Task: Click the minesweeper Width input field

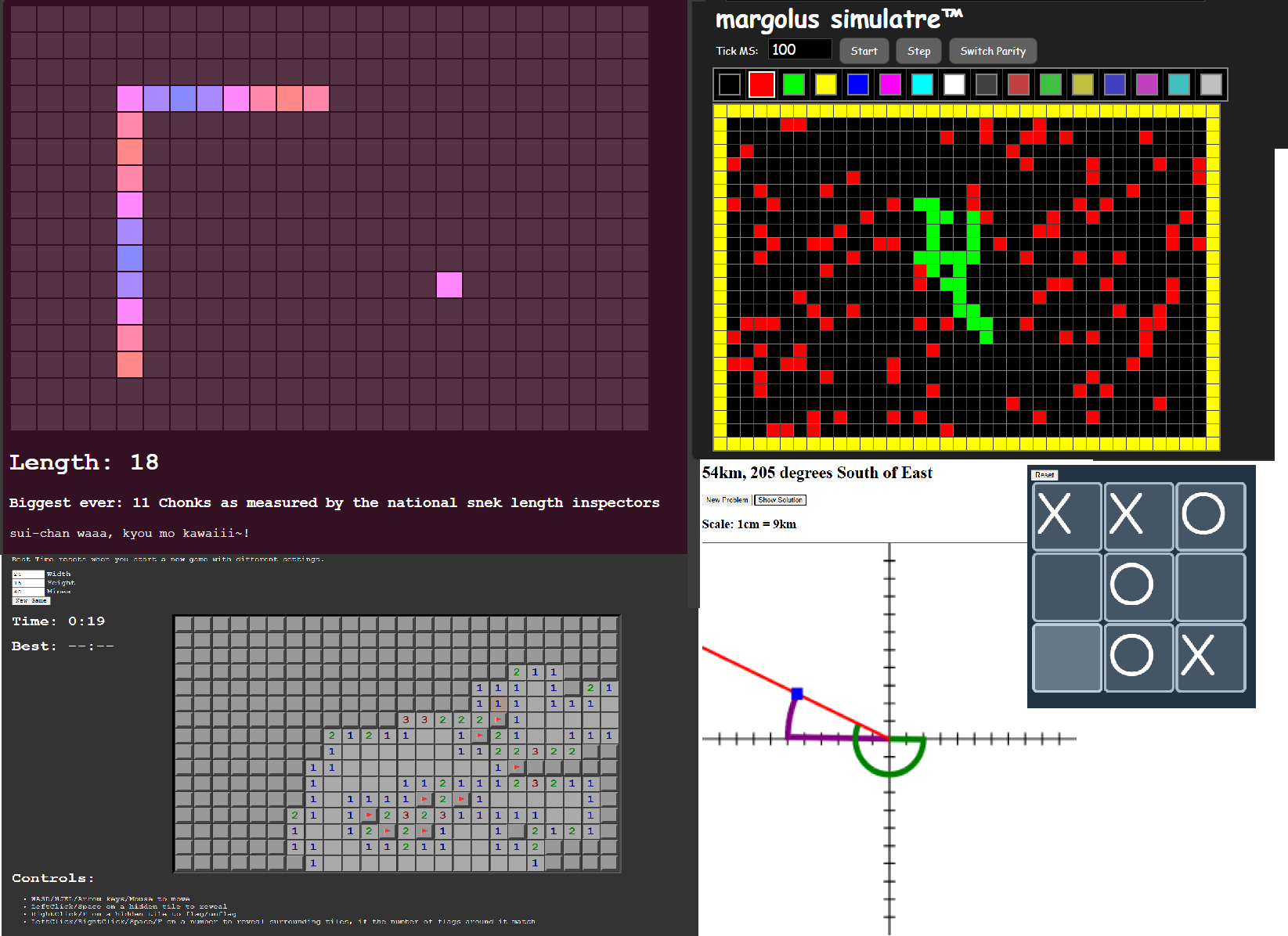Action: (x=28, y=574)
